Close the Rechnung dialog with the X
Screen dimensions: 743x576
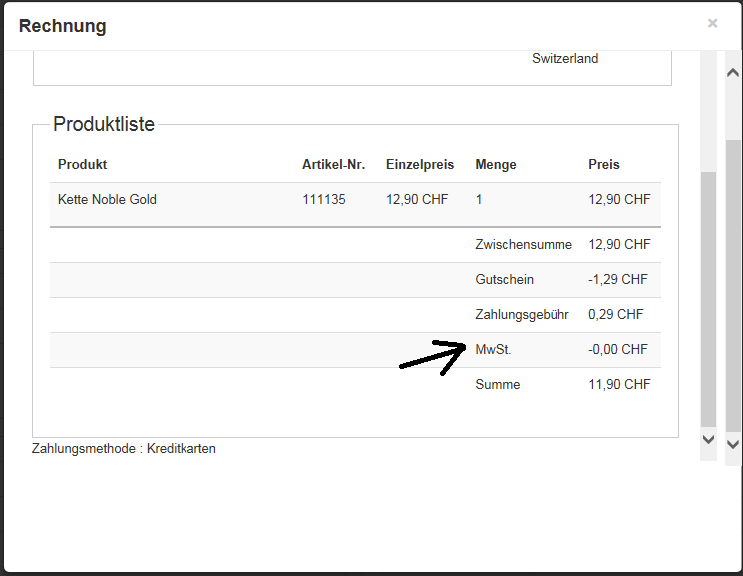(712, 23)
